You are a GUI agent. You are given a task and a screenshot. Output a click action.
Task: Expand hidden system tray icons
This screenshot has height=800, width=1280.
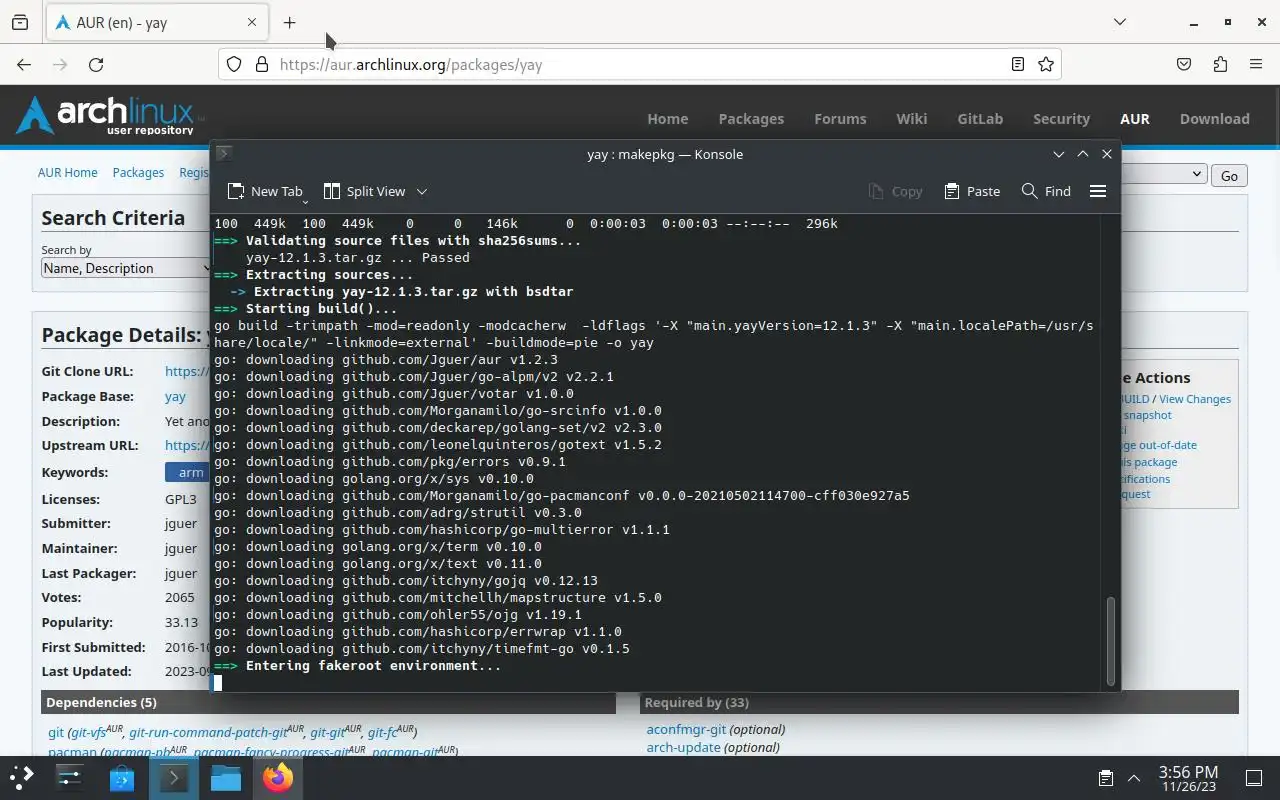(x=1134, y=777)
